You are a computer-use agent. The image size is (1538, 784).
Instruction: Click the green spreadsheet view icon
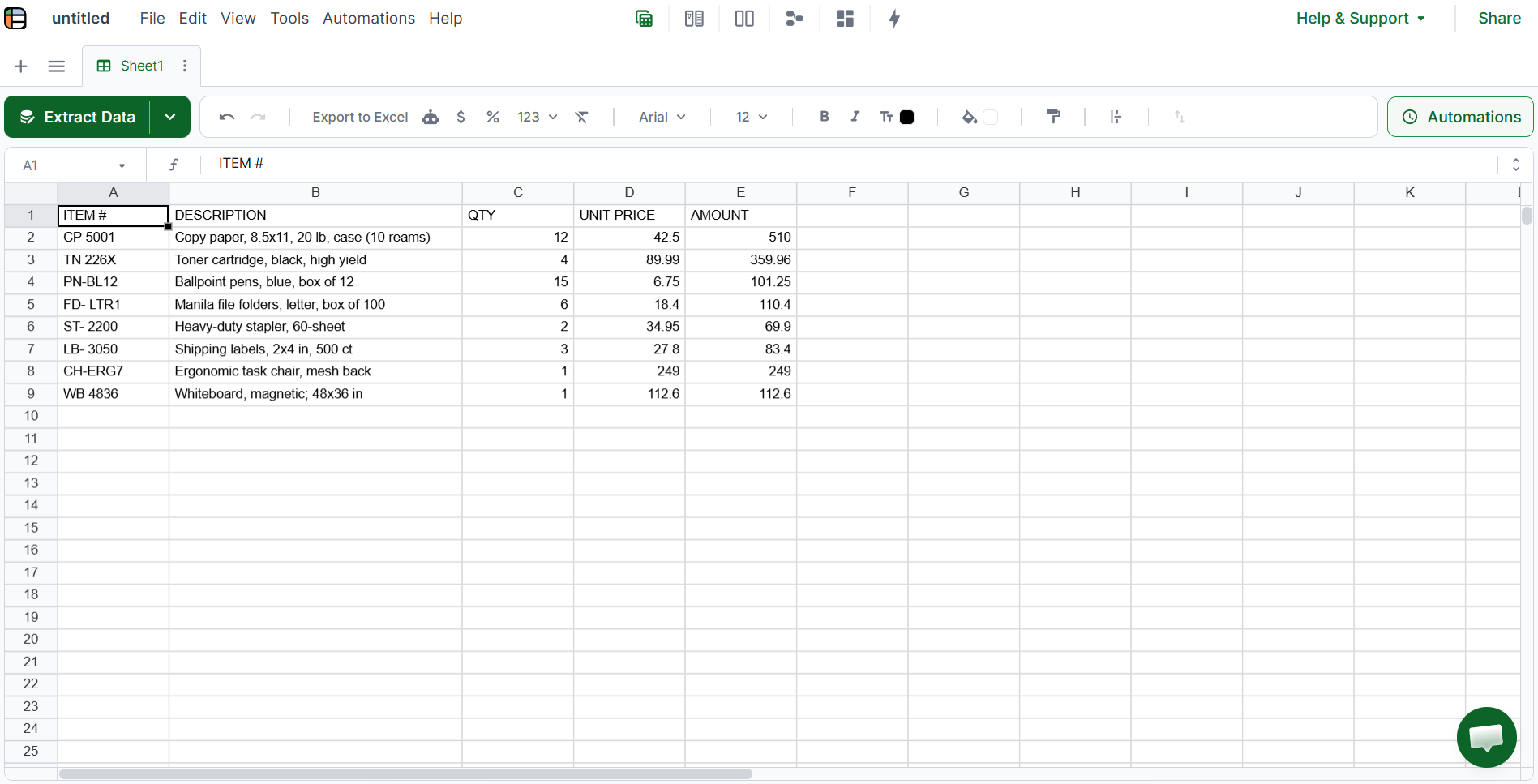coord(644,19)
